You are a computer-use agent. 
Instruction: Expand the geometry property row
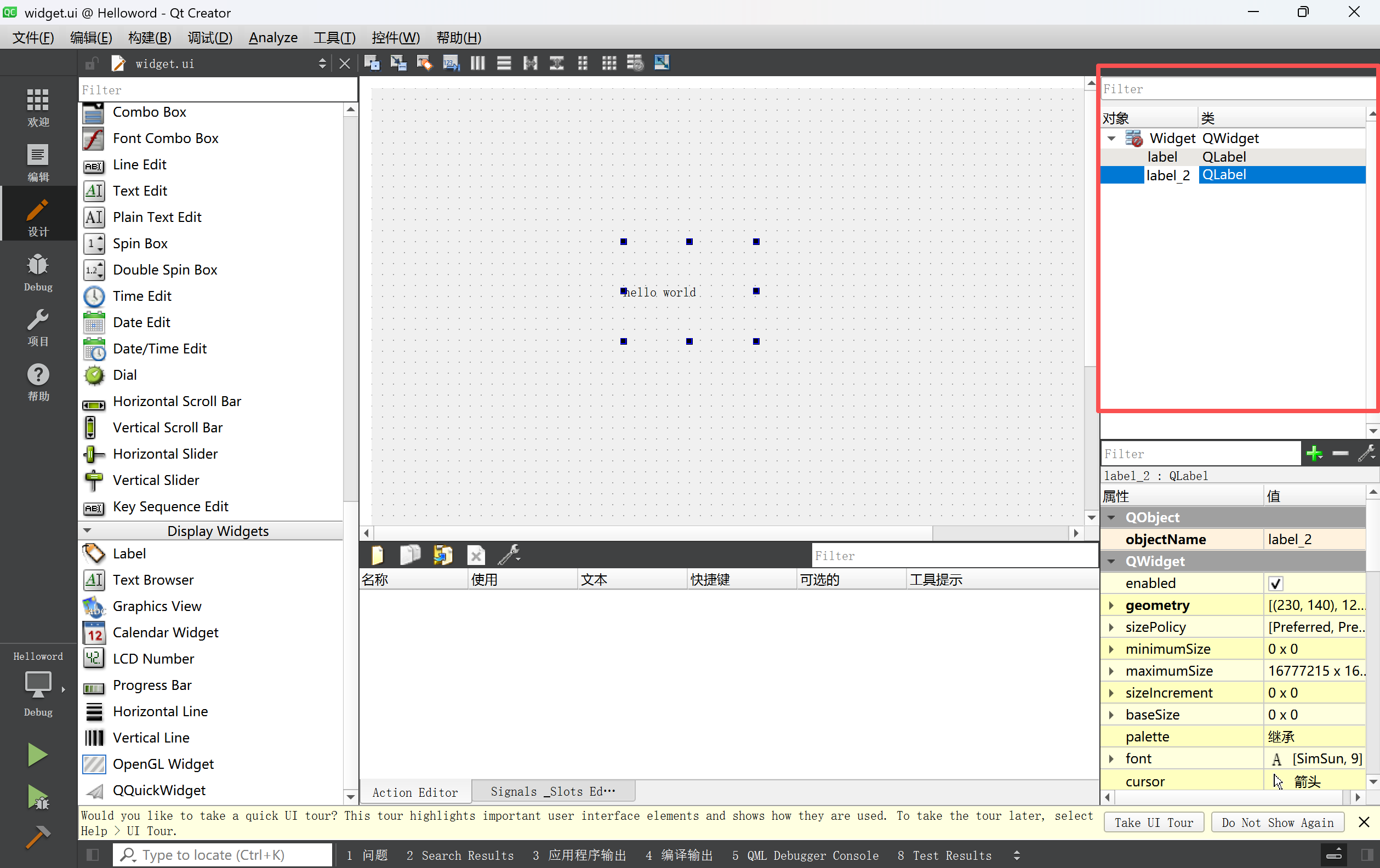click(1111, 605)
